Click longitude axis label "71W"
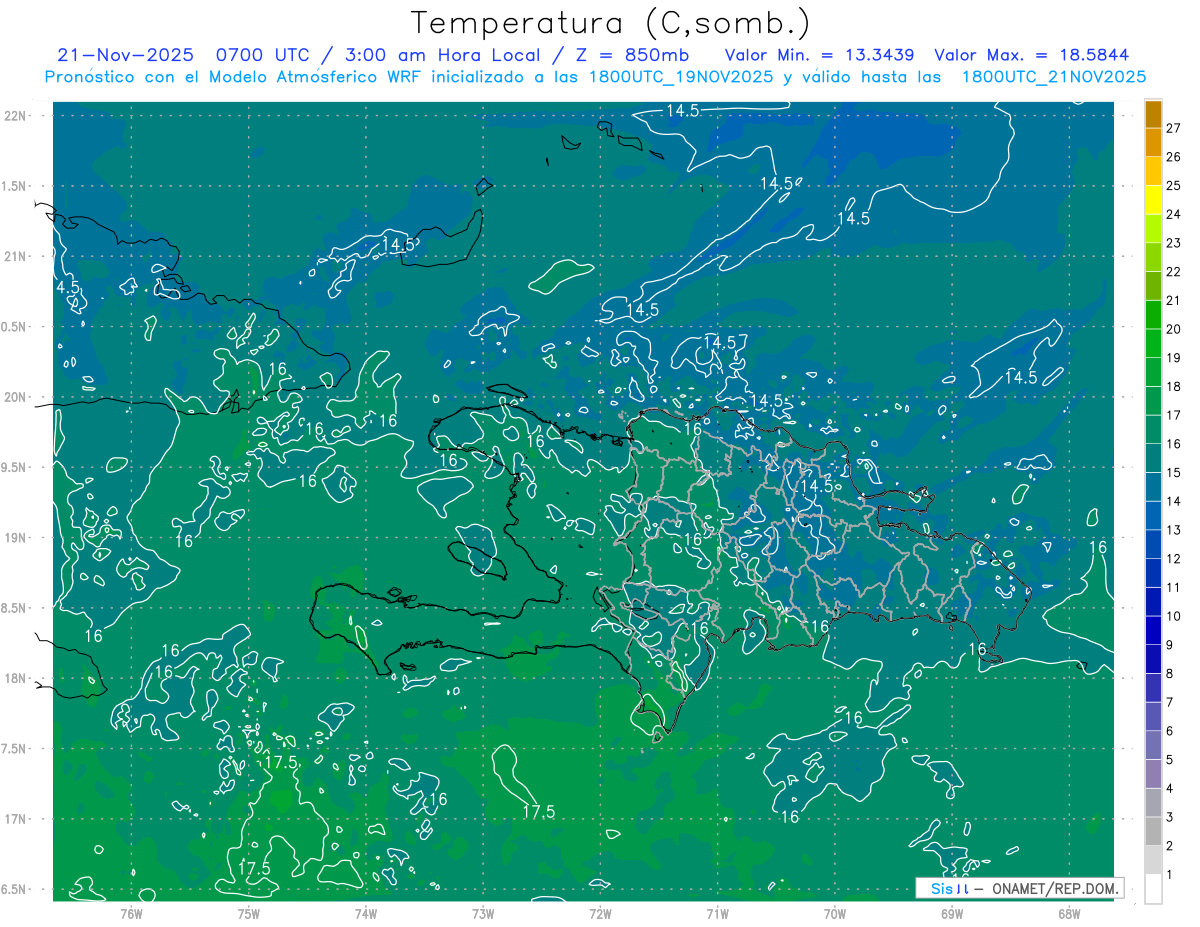The height and width of the screenshot is (927, 1200). [x=717, y=914]
